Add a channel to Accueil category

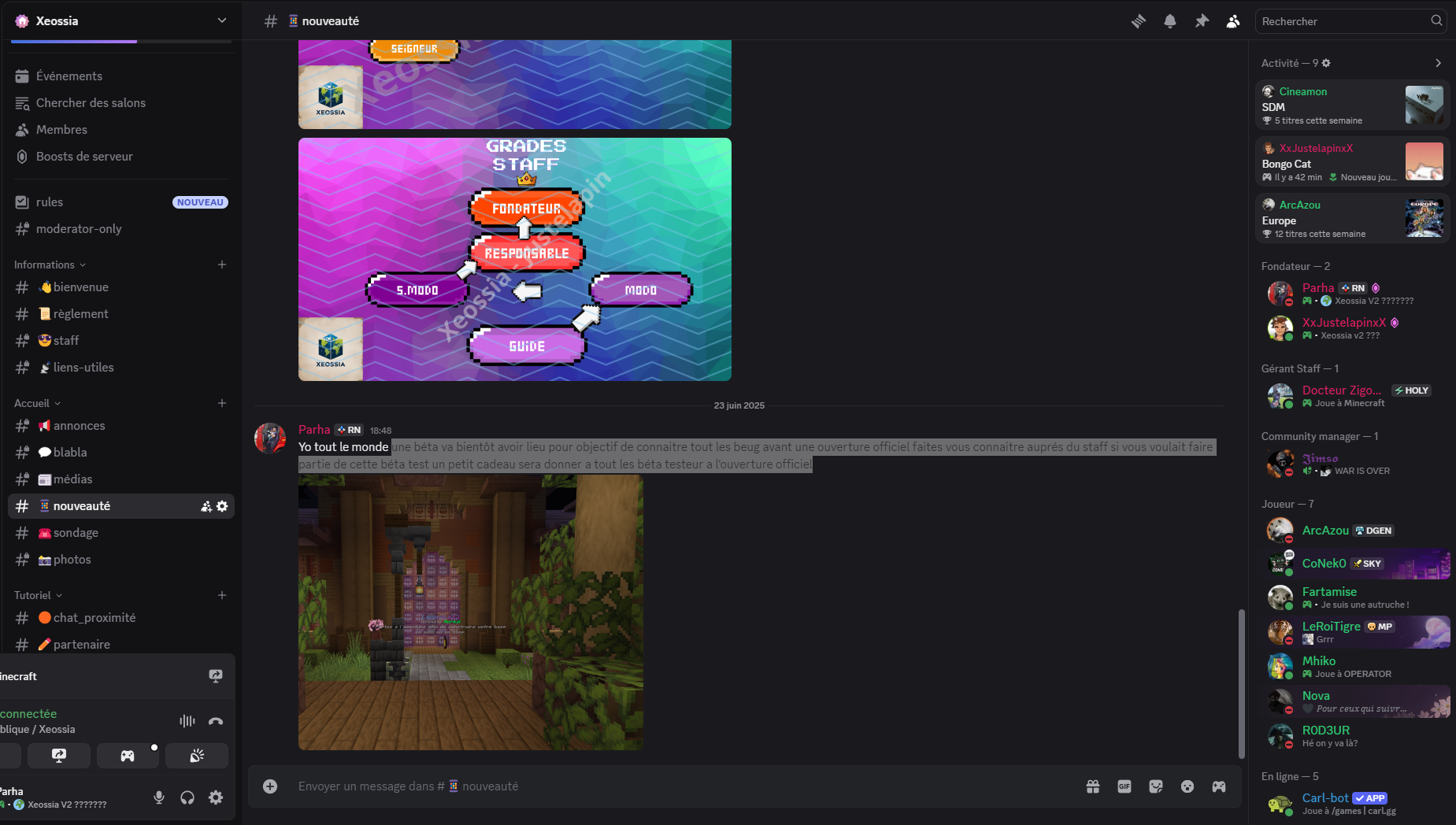tap(222, 403)
